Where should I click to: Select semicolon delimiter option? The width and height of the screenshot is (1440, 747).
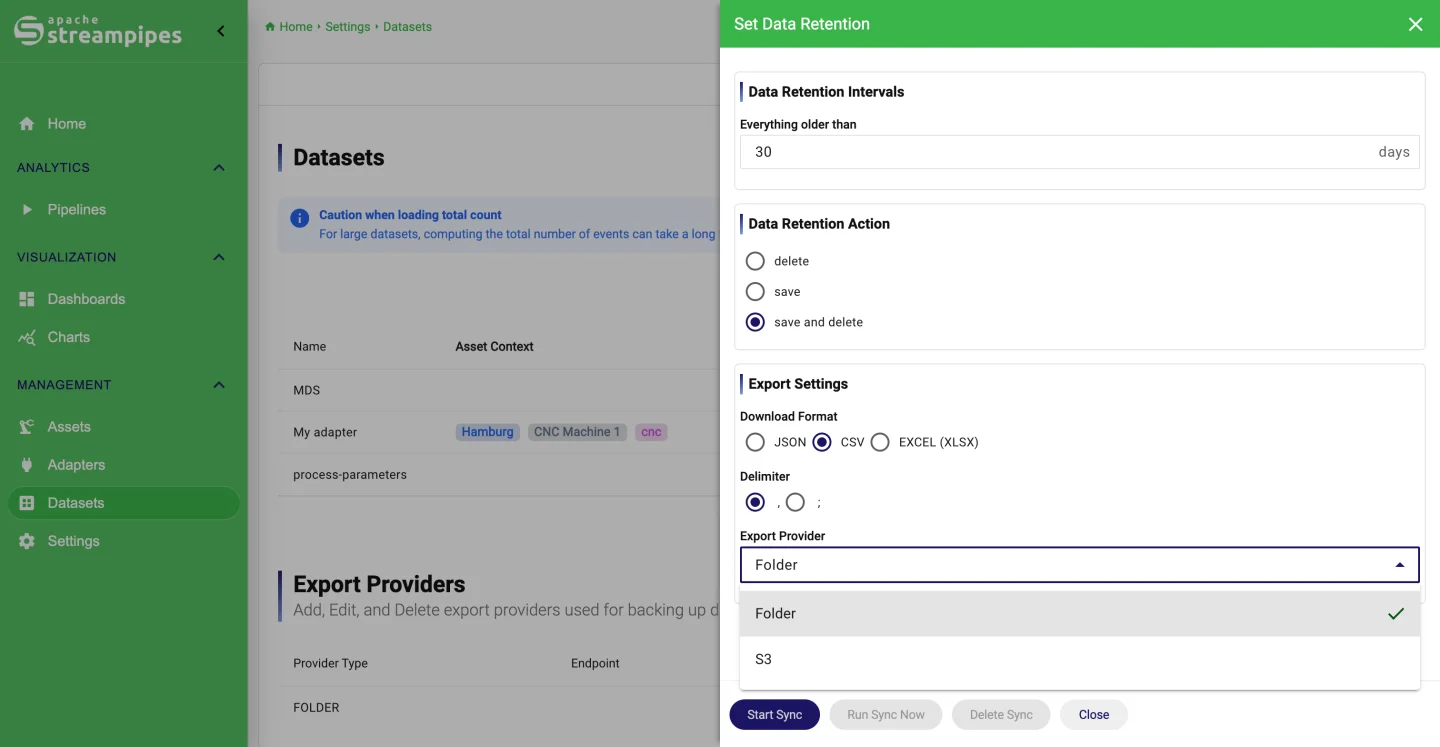point(795,502)
